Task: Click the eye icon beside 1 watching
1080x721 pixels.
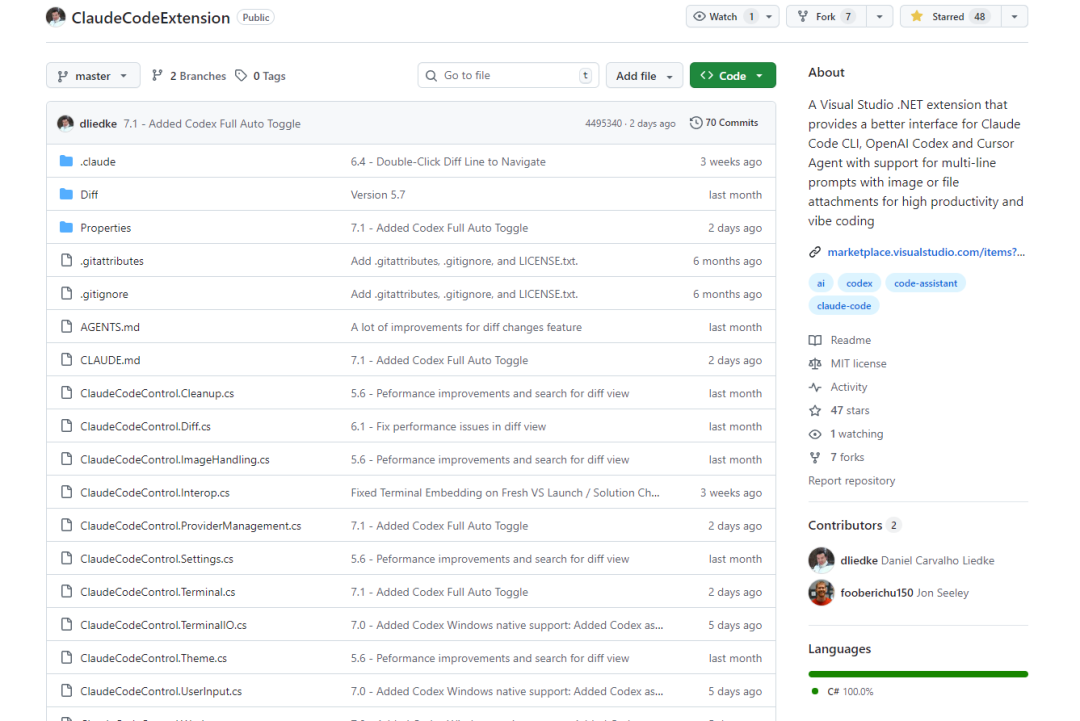Action: coord(815,434)
